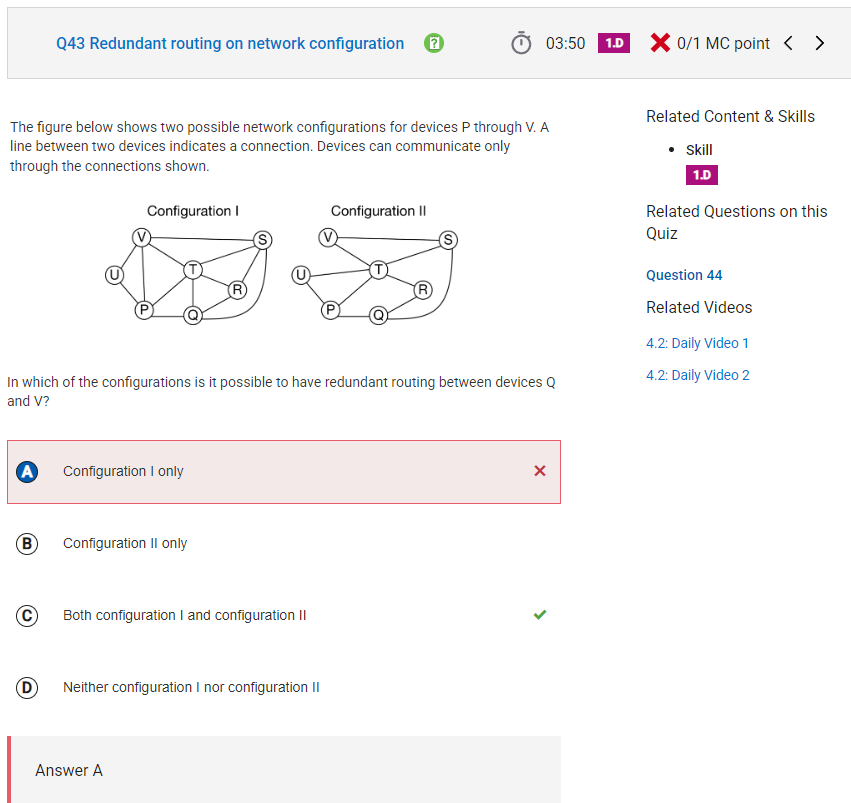Go to next question arrow
This screenshot has width=851, height=803.
820,43
